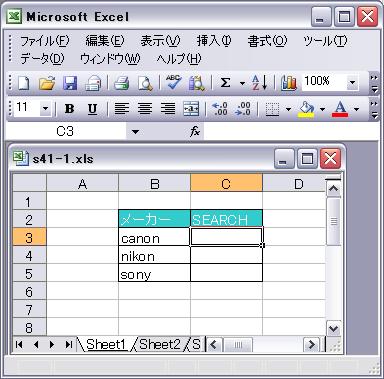
Task: Open a file with the folder icon
Action: pos(47,83)
